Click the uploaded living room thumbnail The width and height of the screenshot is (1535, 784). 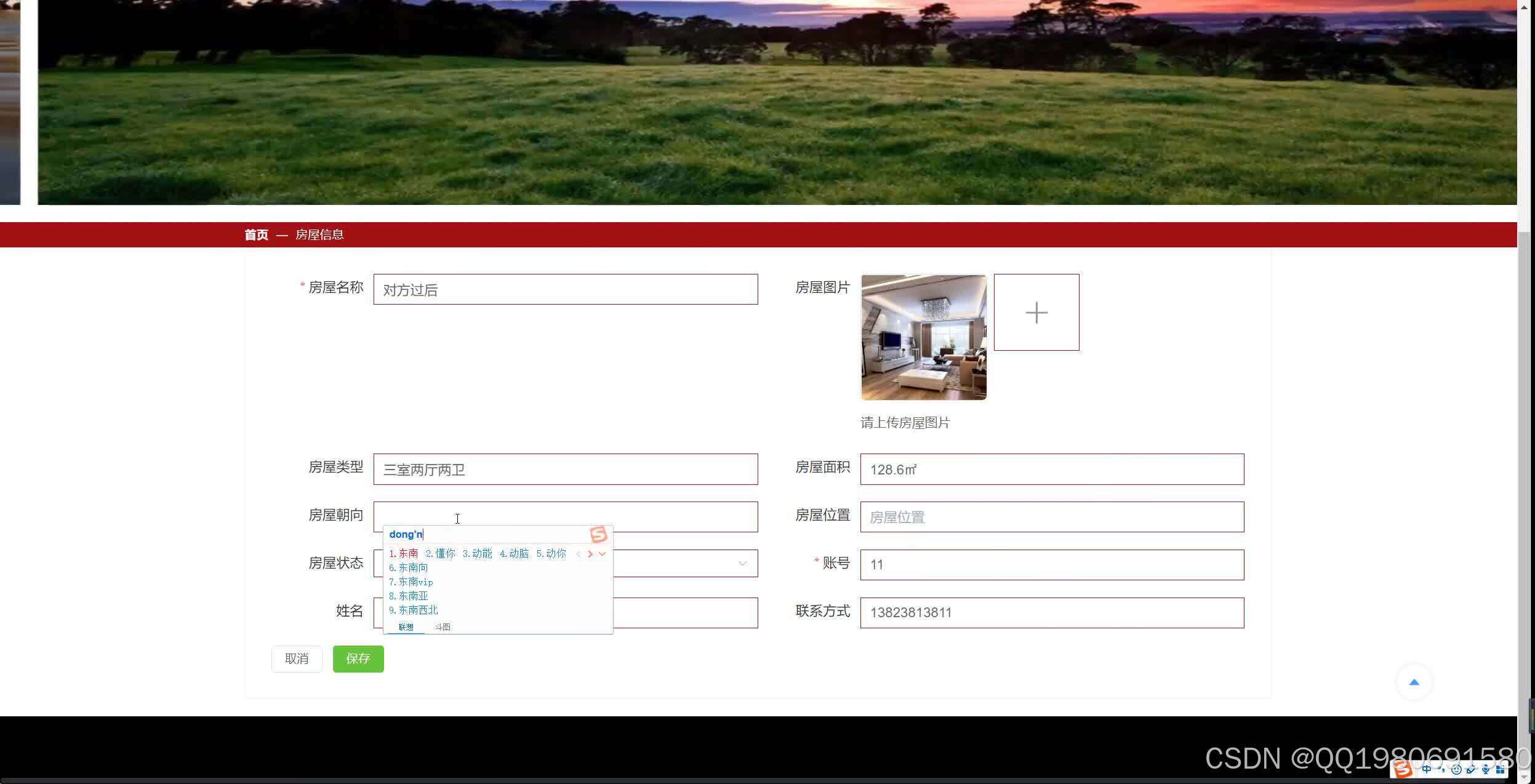click(923, 337)
